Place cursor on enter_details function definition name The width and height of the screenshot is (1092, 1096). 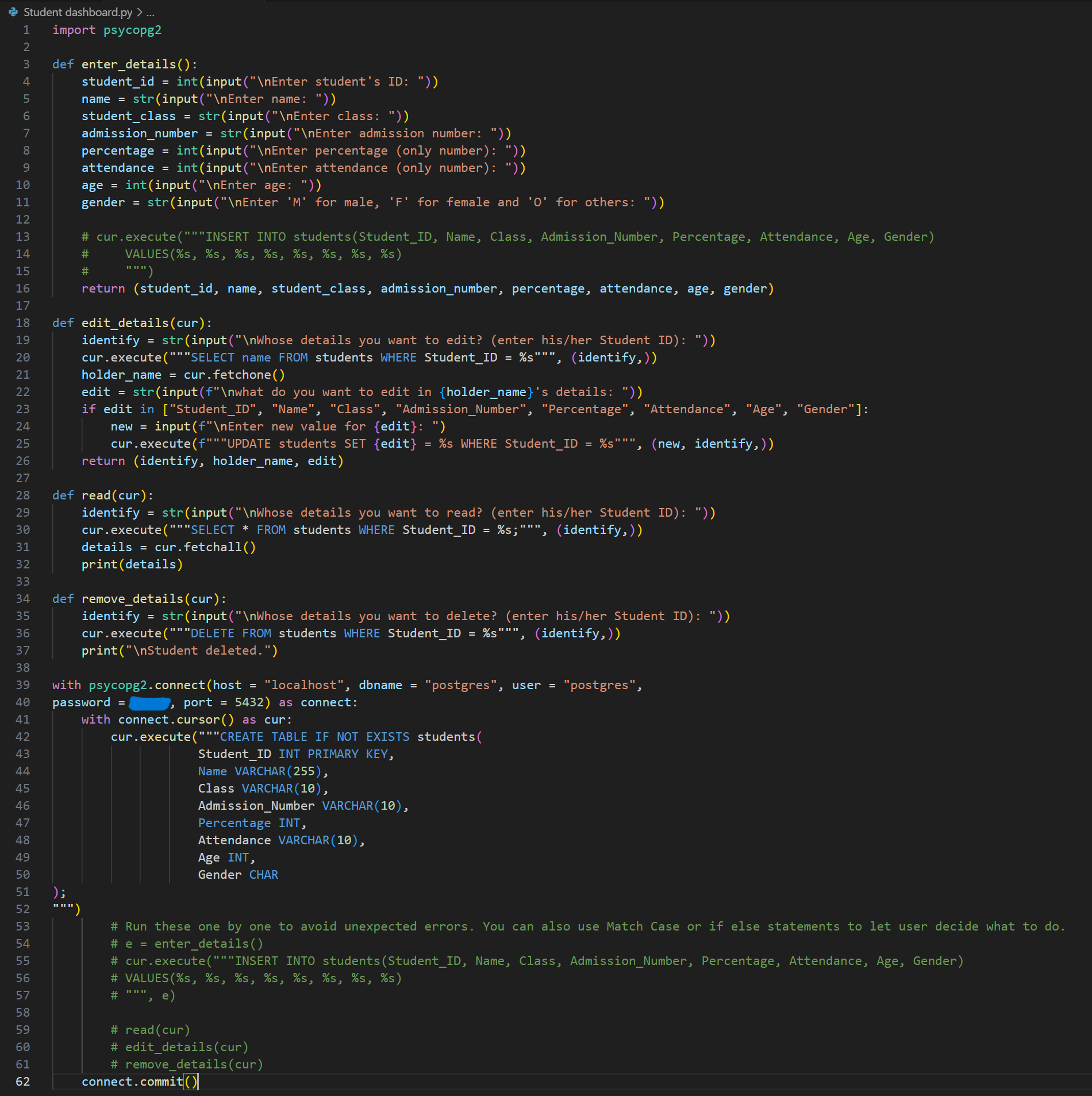(128, 64)
